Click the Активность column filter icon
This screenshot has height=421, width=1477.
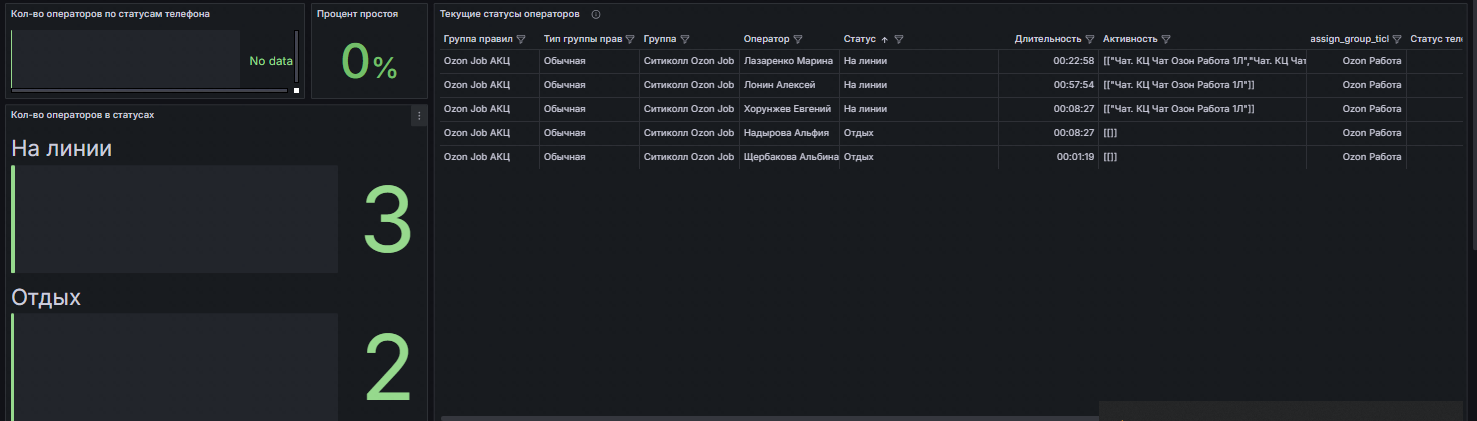pos(1166,39)
